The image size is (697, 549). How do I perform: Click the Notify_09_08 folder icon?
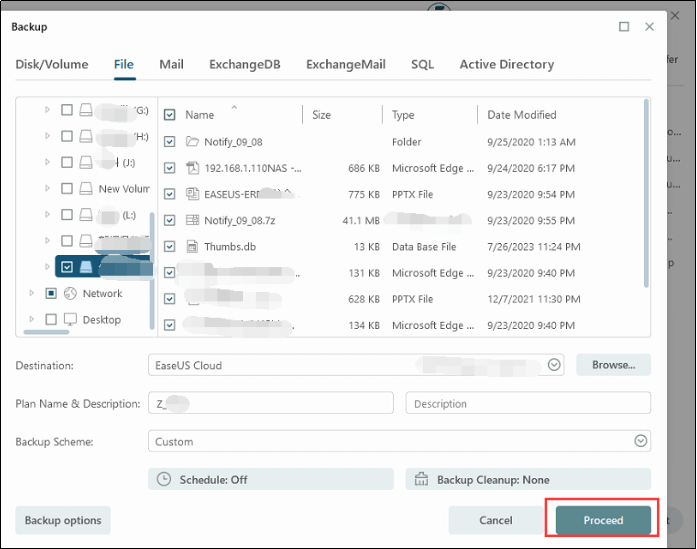(x=193, y=142)
